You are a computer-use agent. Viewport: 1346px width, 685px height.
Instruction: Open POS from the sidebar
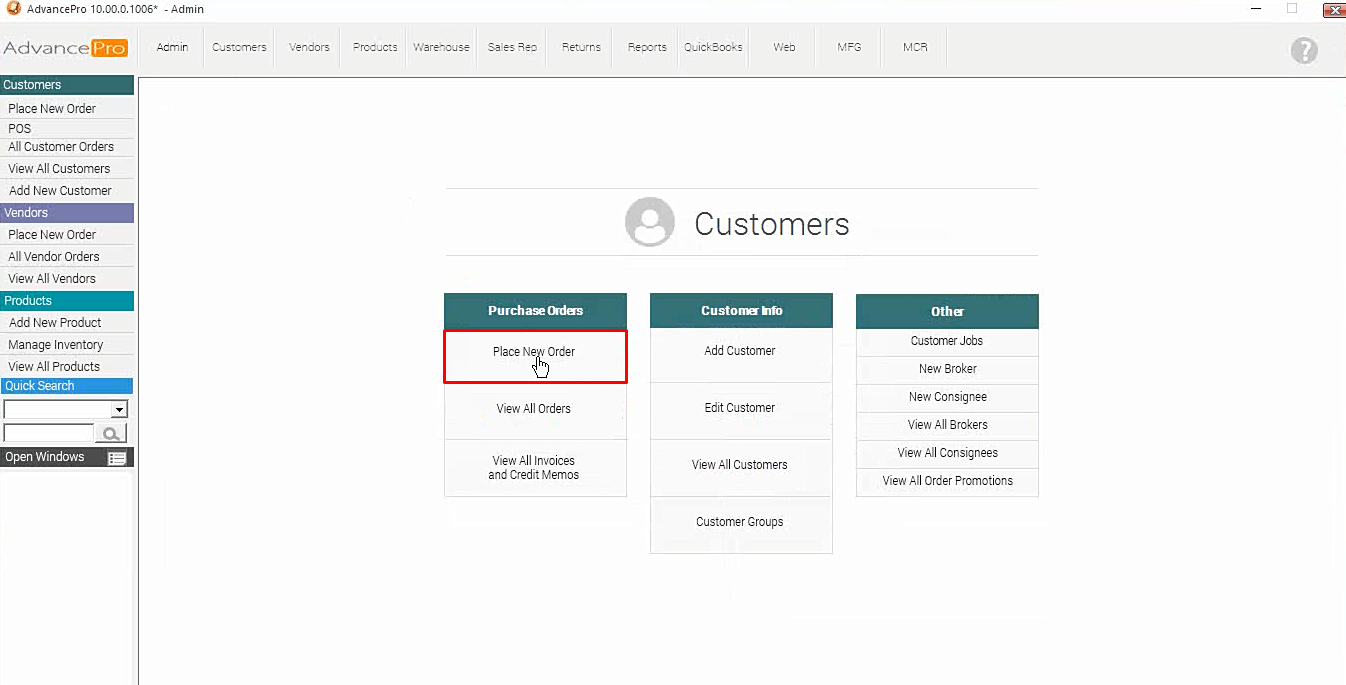point(20,129)
